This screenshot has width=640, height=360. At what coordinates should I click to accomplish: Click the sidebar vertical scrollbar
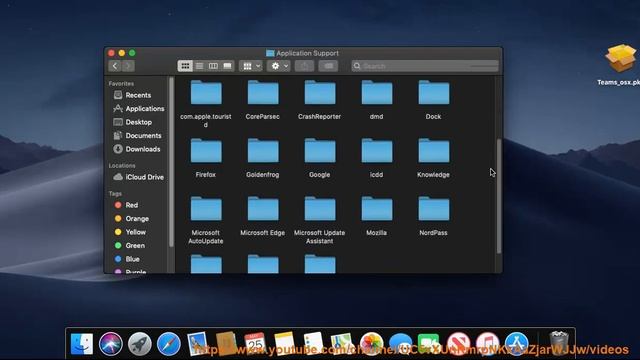pos(171,162)
